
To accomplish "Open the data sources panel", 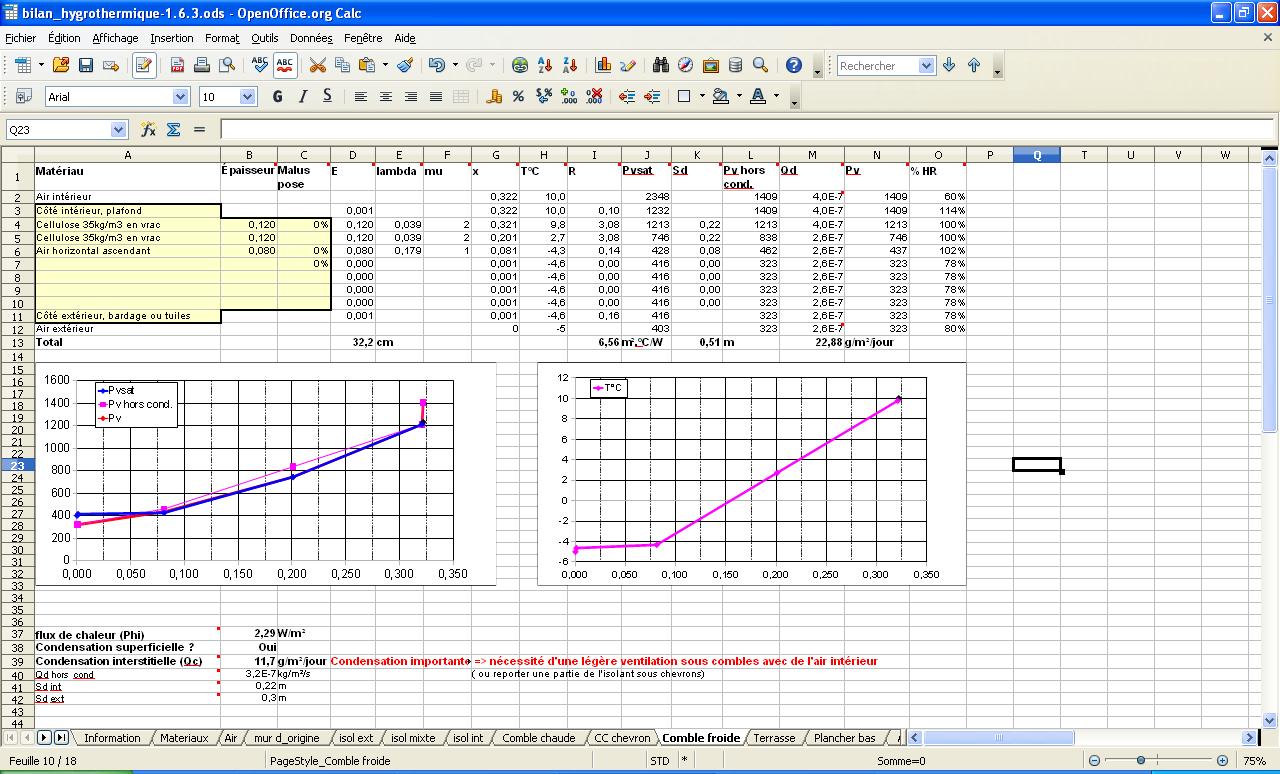I will click(x=735, y=65).
